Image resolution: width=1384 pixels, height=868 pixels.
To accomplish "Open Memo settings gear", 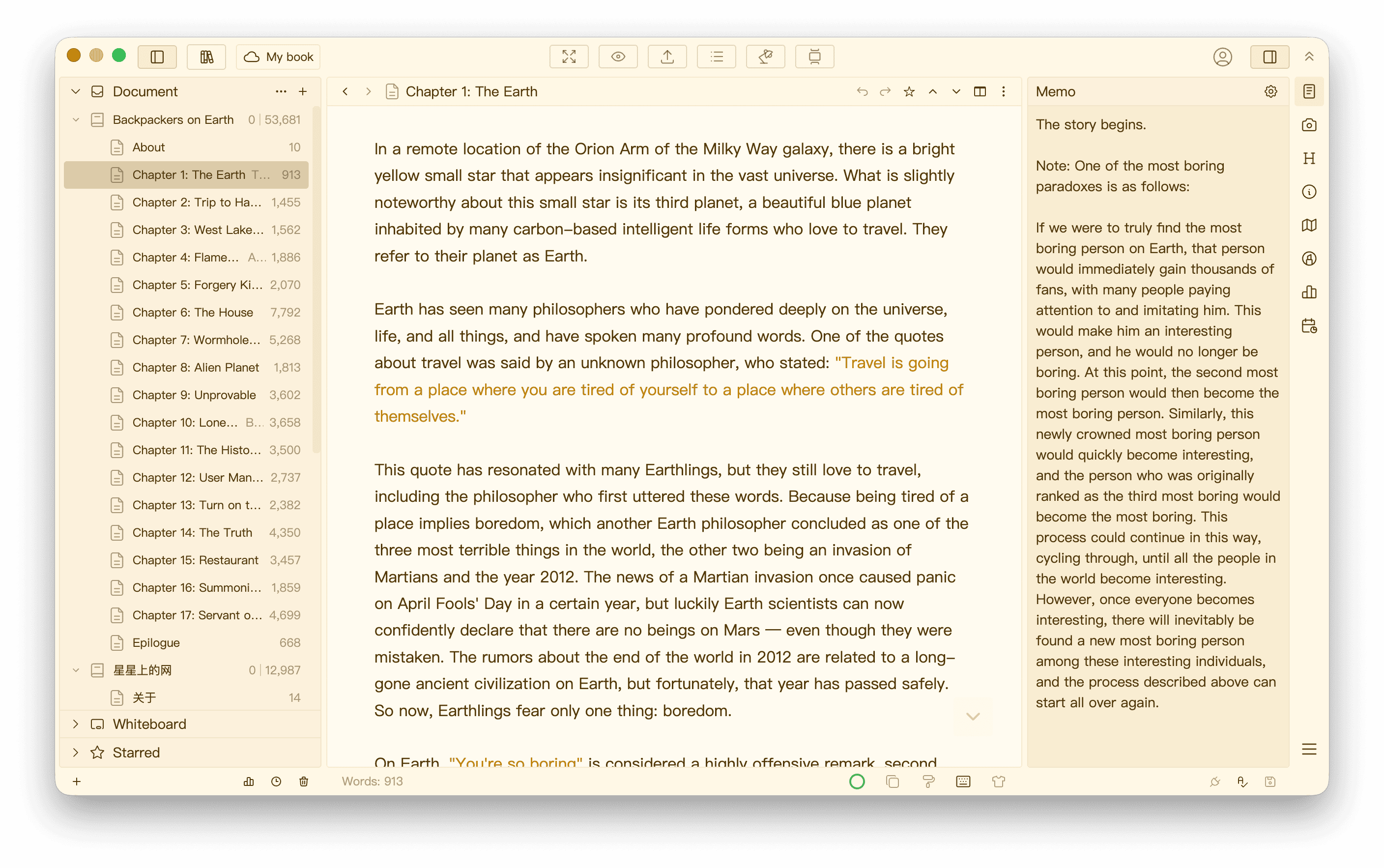I will coord(1270,91).
